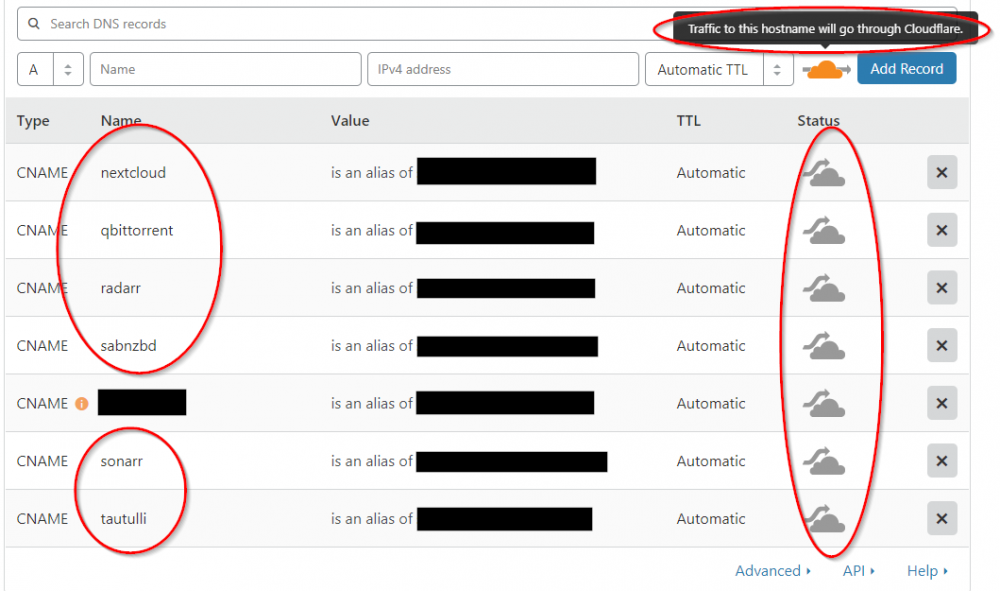
Task: Edit the Automatic TTL of nextcloud row
Action: tap(710, 173)
